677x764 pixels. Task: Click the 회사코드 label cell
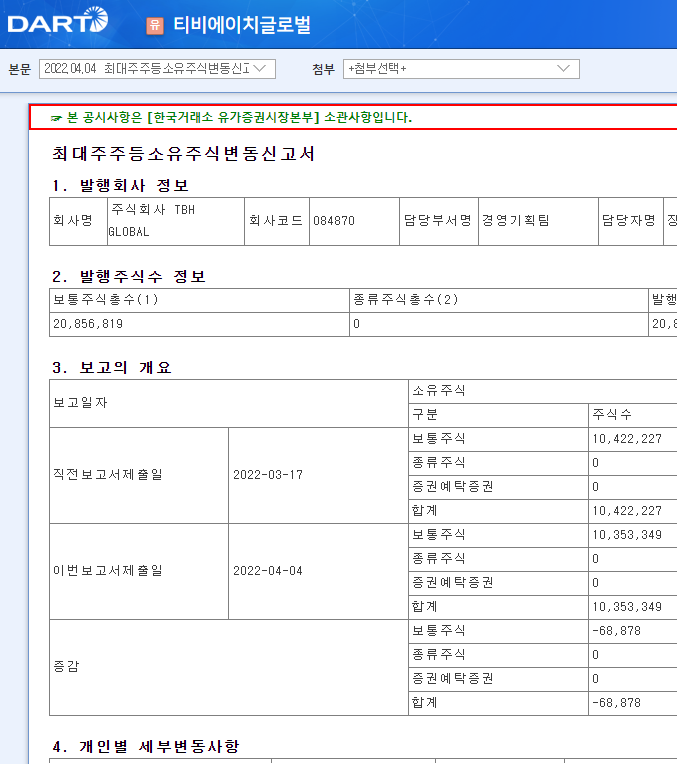point(277,221)
